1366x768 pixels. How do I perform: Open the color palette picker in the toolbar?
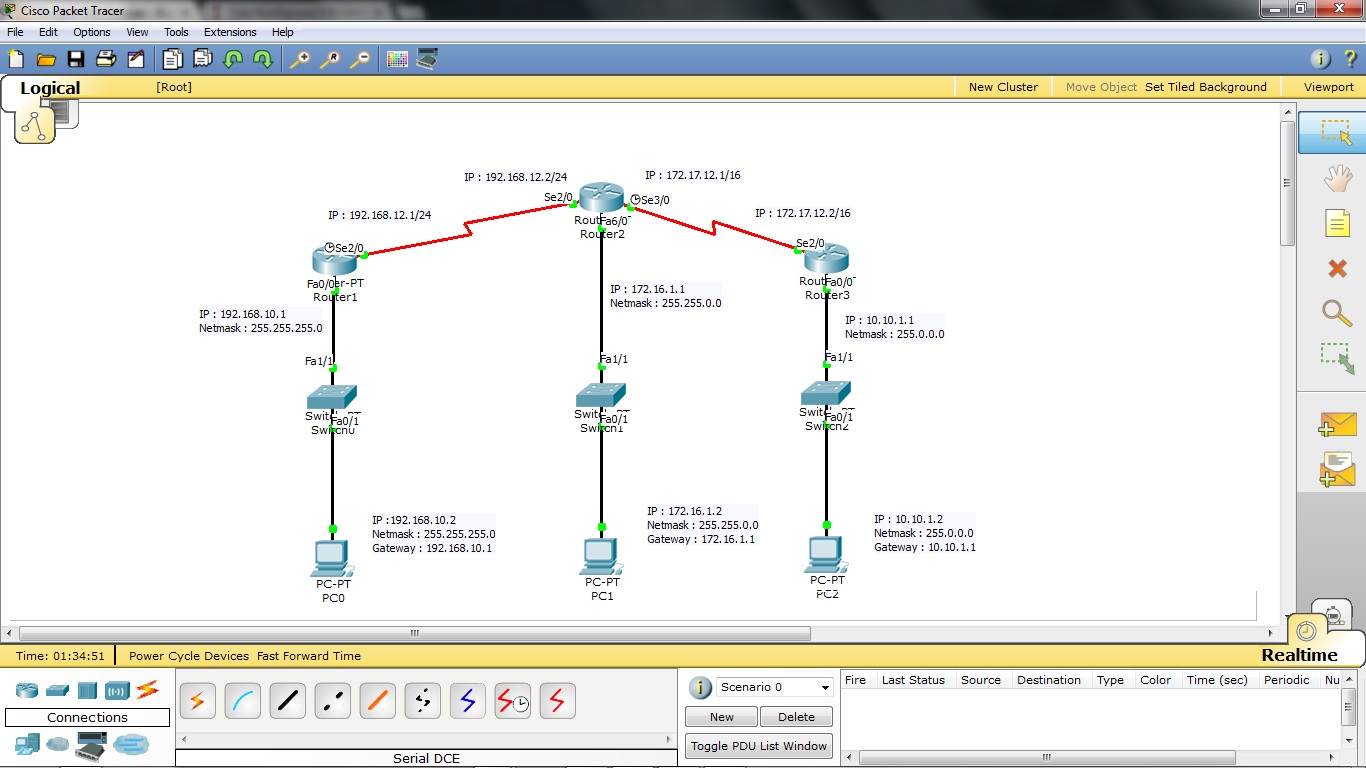397,59
